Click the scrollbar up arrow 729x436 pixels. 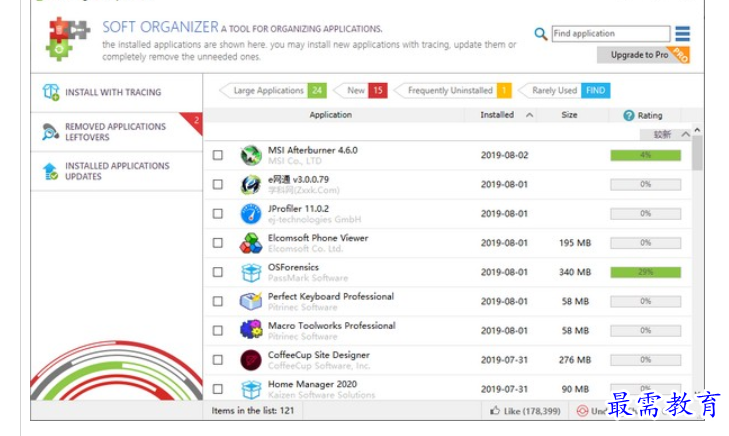click(x=697, y=130)
